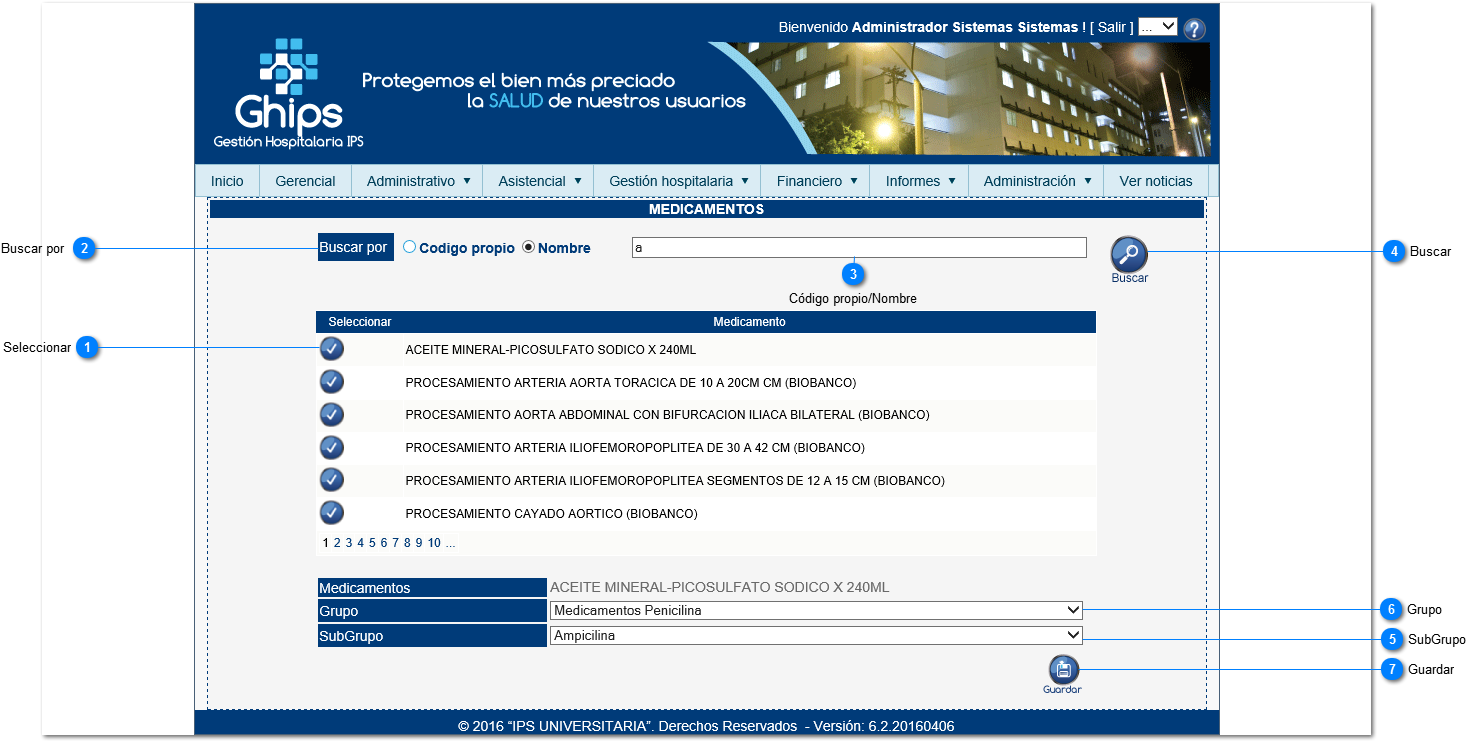Select checkmark for ILIOFEMOROPOPLITEA SEGMENTOS 12 A 15

click(x=331, y=480)
